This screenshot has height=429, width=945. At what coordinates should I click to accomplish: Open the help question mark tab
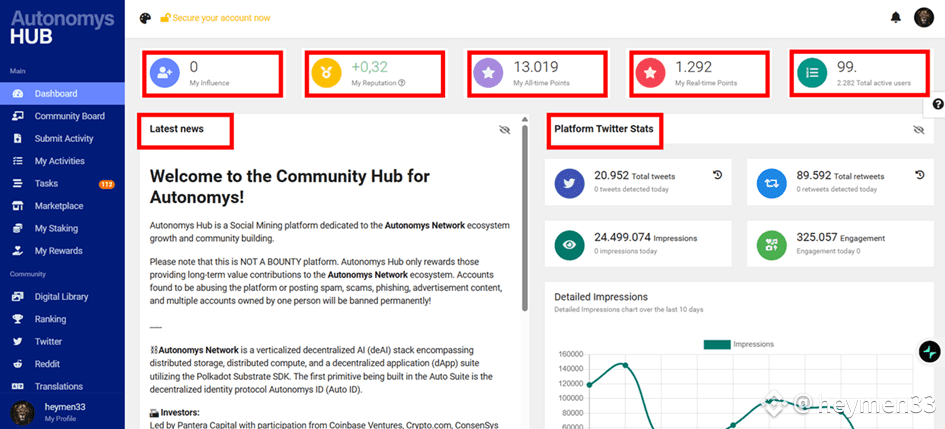[937, 104]
